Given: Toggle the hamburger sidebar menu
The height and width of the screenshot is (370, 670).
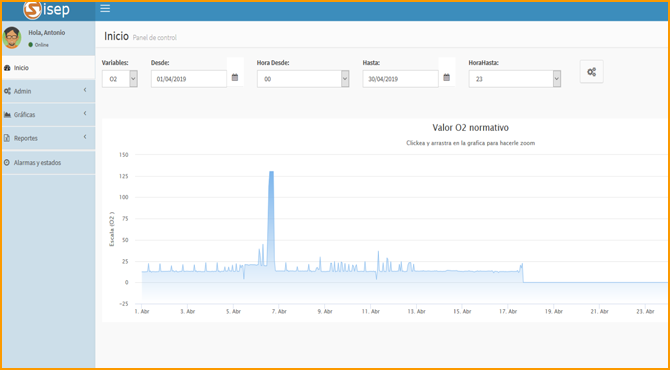Looking at the screenshot, I should click(x=105, y=9).
